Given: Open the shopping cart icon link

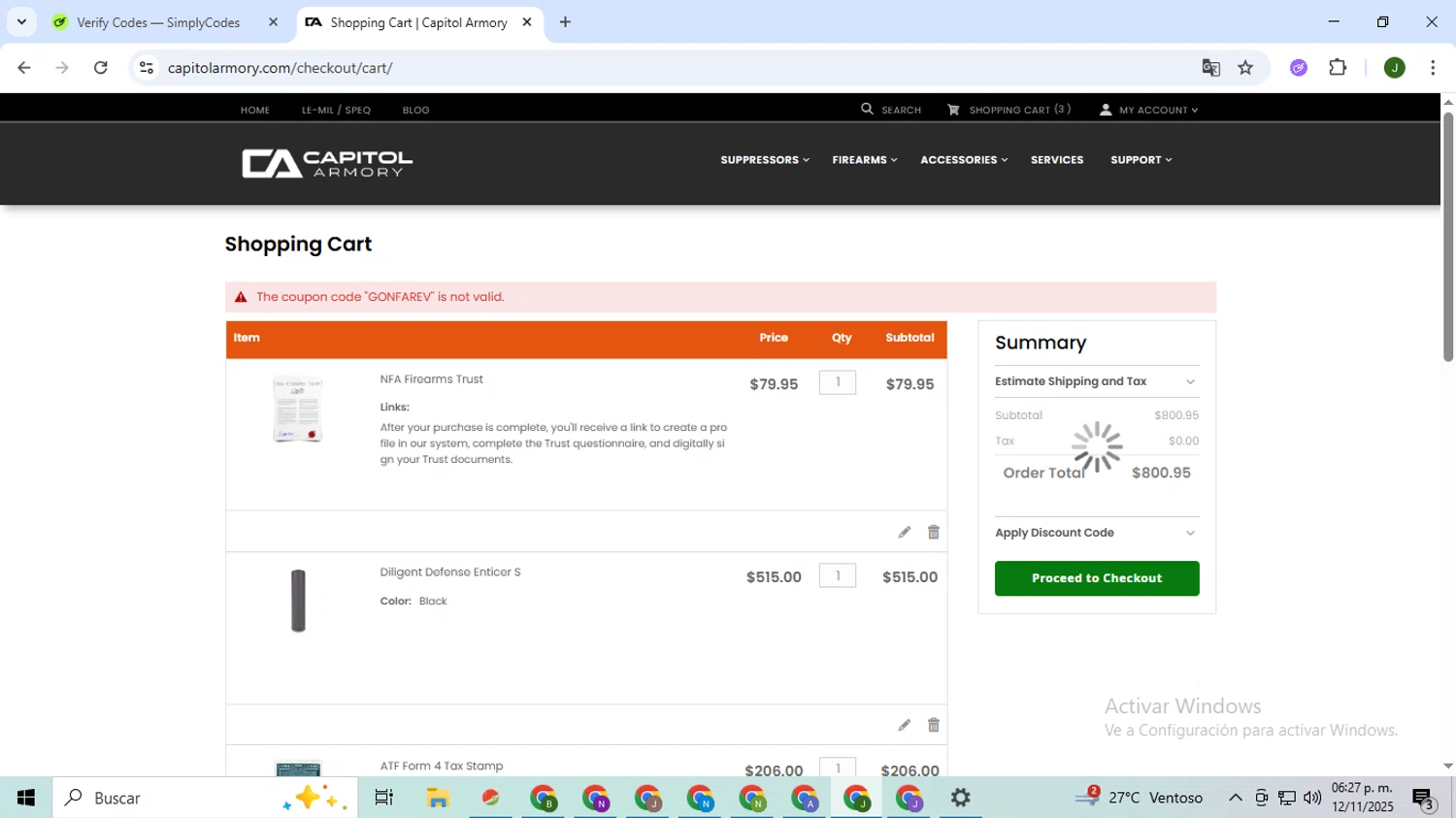Looking at the screenshot, I should tap(953, 110).
